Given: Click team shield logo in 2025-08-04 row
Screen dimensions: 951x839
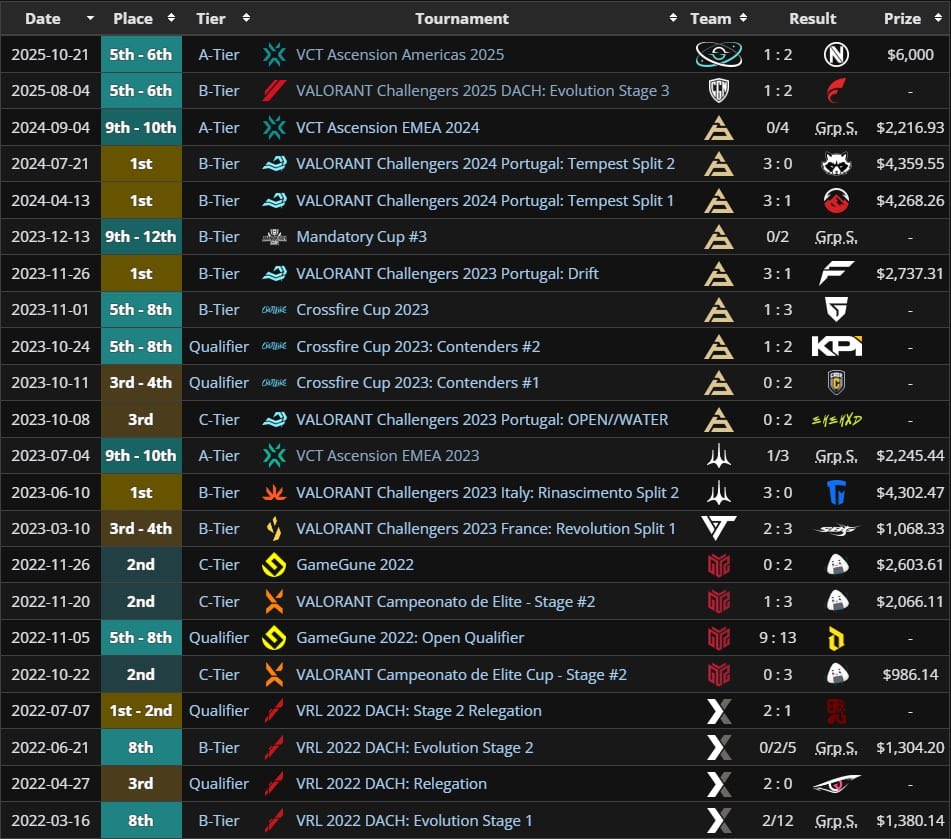Looking at the screenshot, I should pyautogui.click(x=719, y=91).
